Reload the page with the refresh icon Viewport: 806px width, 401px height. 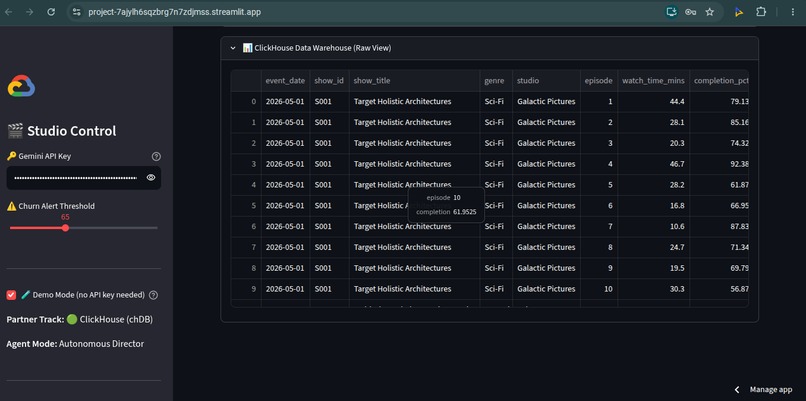(x=51, y=12)
